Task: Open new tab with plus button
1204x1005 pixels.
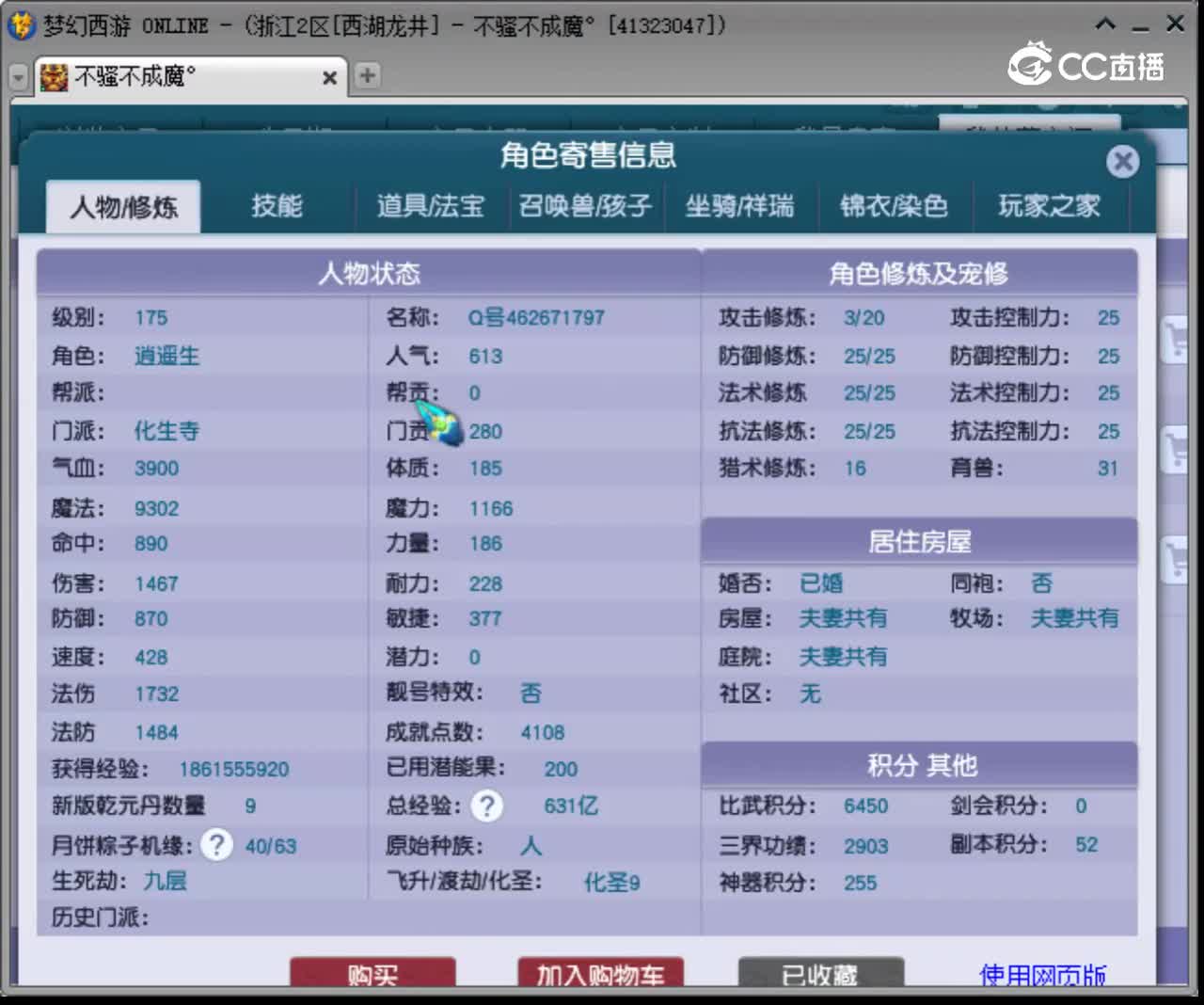Action: pos(367,75)
